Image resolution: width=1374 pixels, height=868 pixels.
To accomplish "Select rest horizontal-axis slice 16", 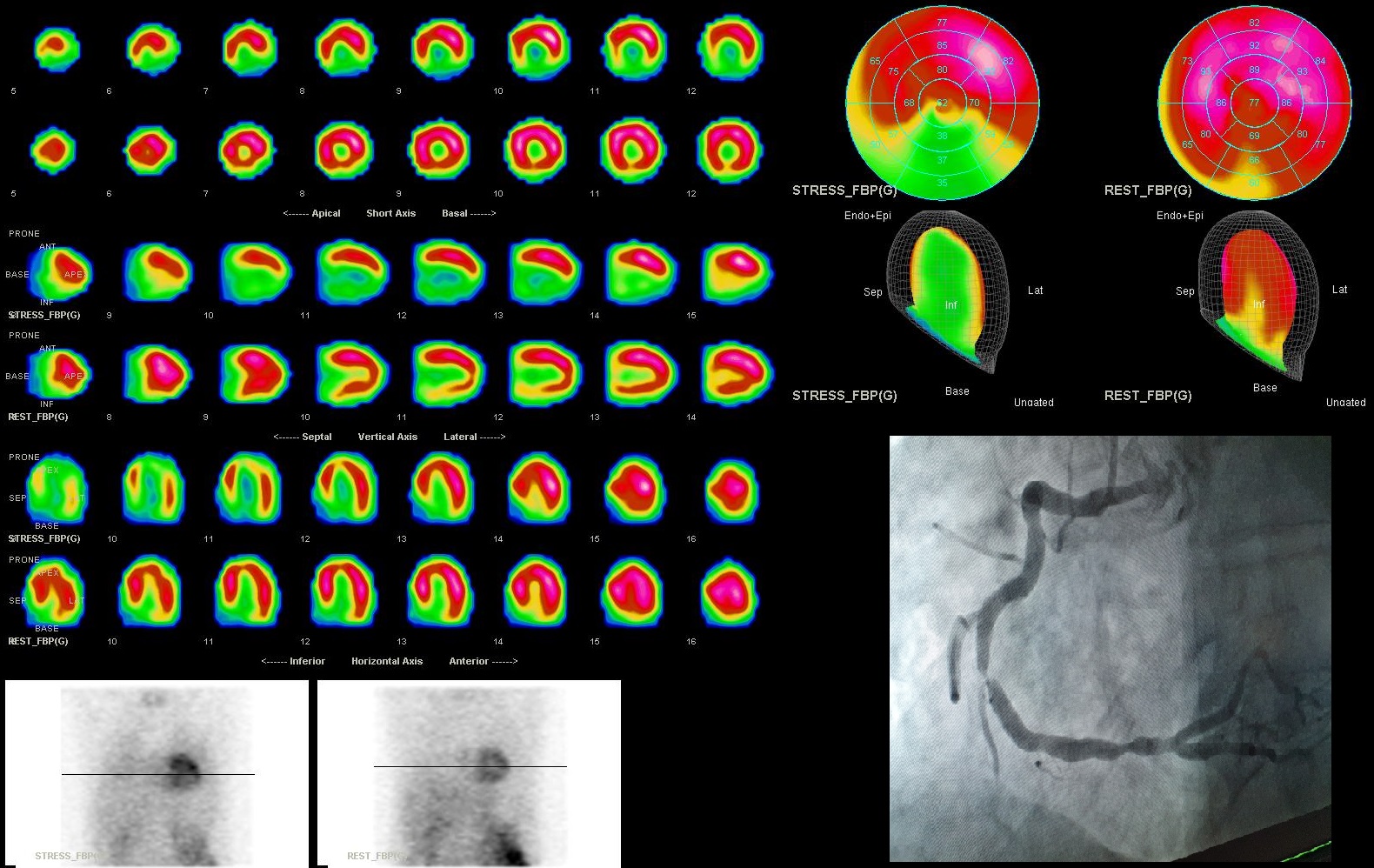I will (x=729, y=591).
